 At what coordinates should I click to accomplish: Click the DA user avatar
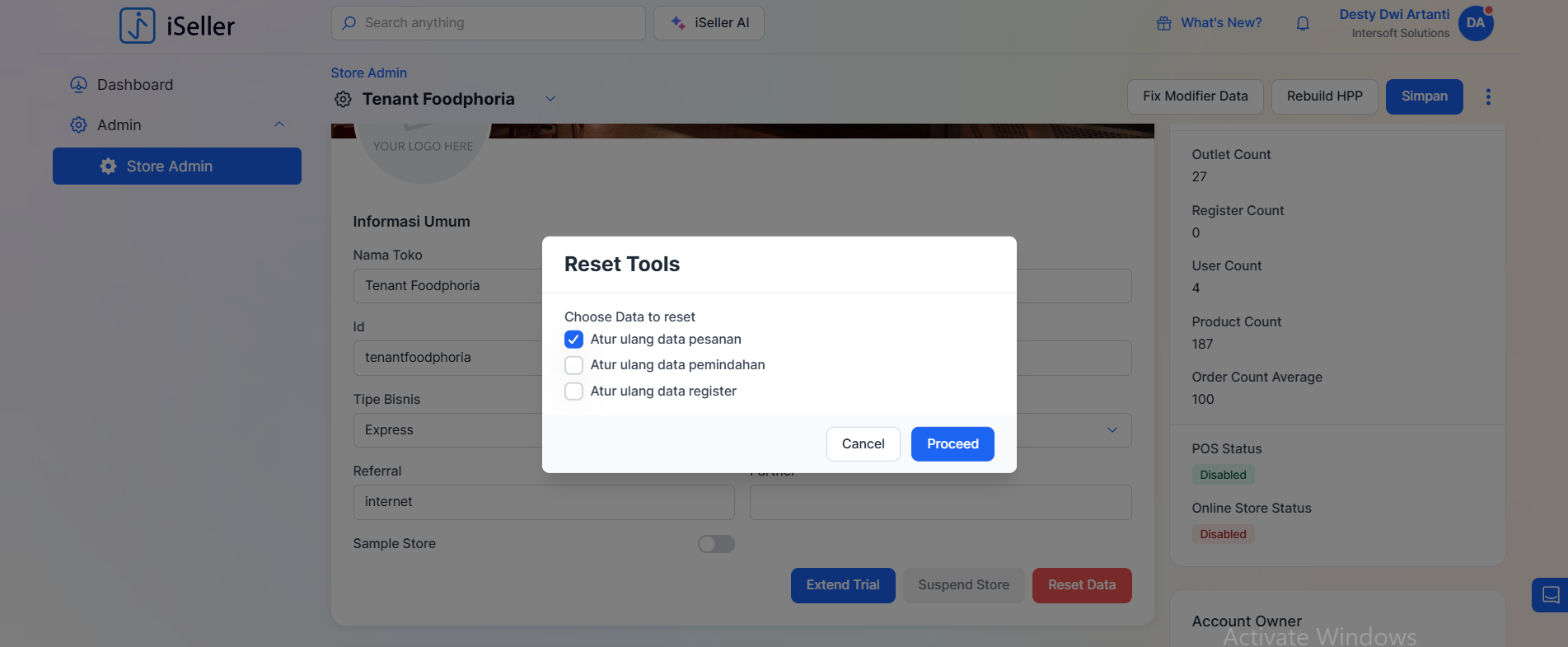point(1476,23)
